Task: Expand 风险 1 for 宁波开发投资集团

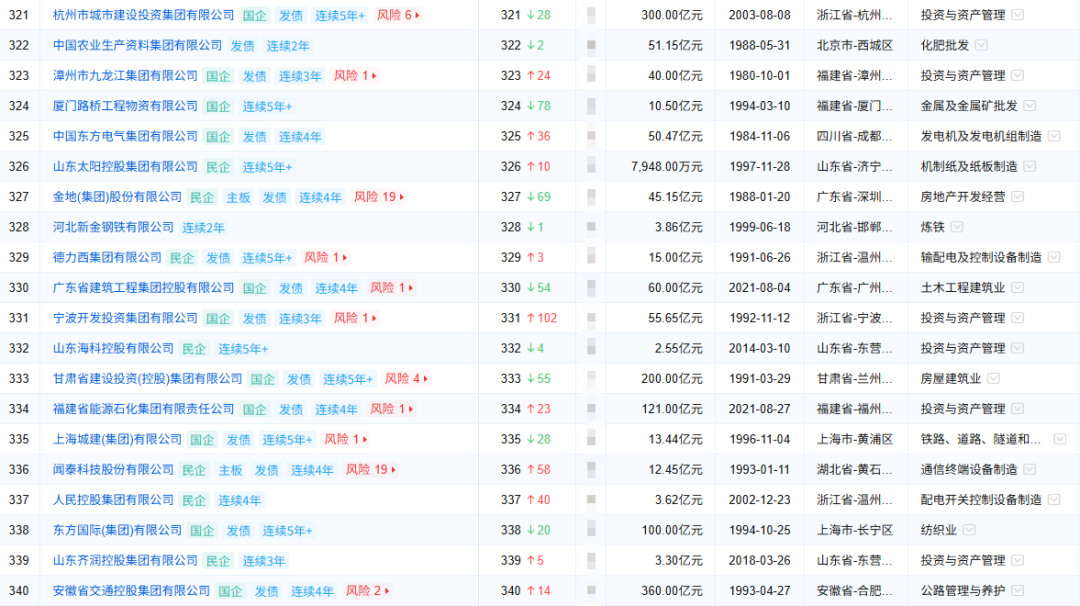Action: tap(355, 318)
